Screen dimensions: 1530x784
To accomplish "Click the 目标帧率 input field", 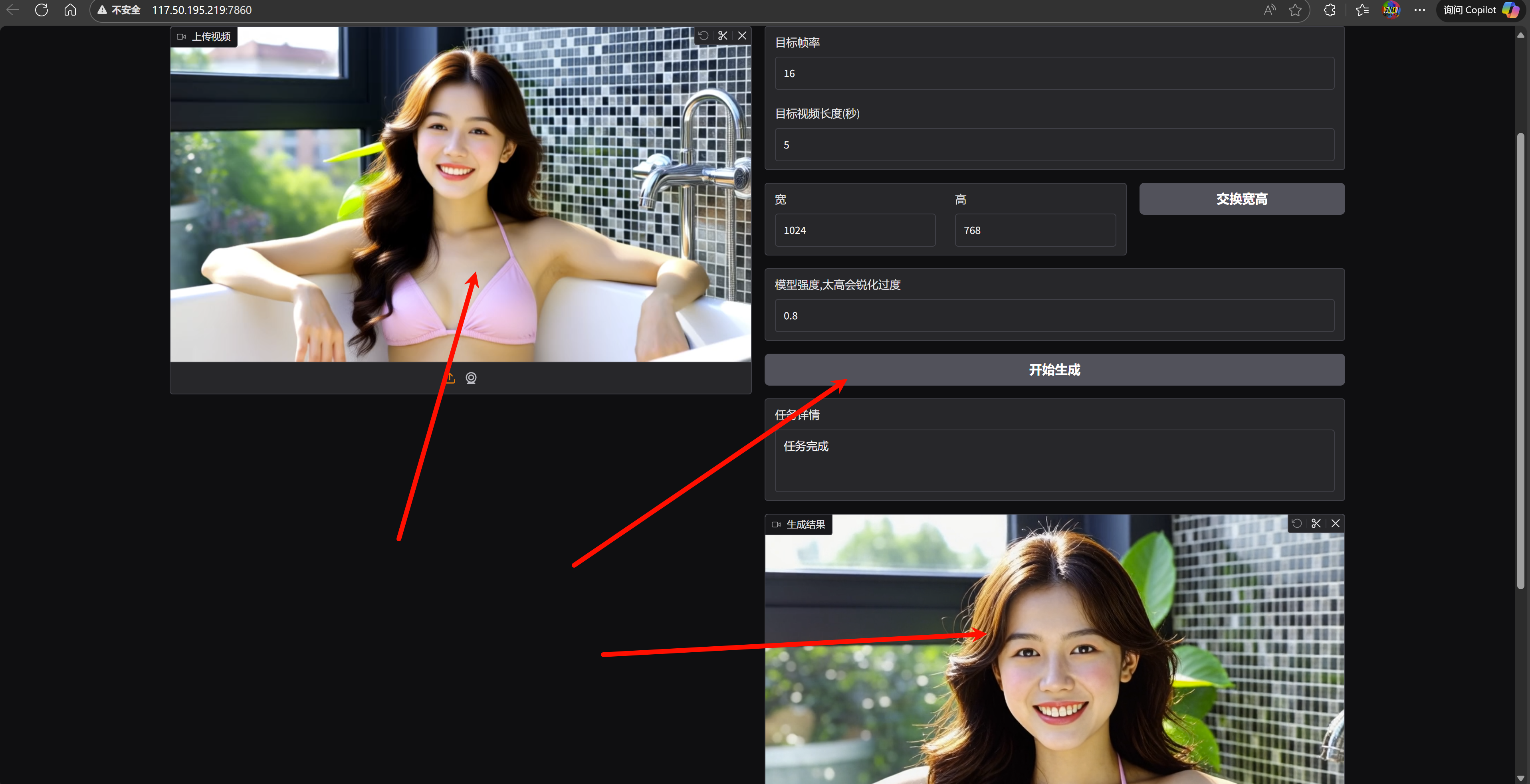I will pyautogui.click(x=1054, y=73).
